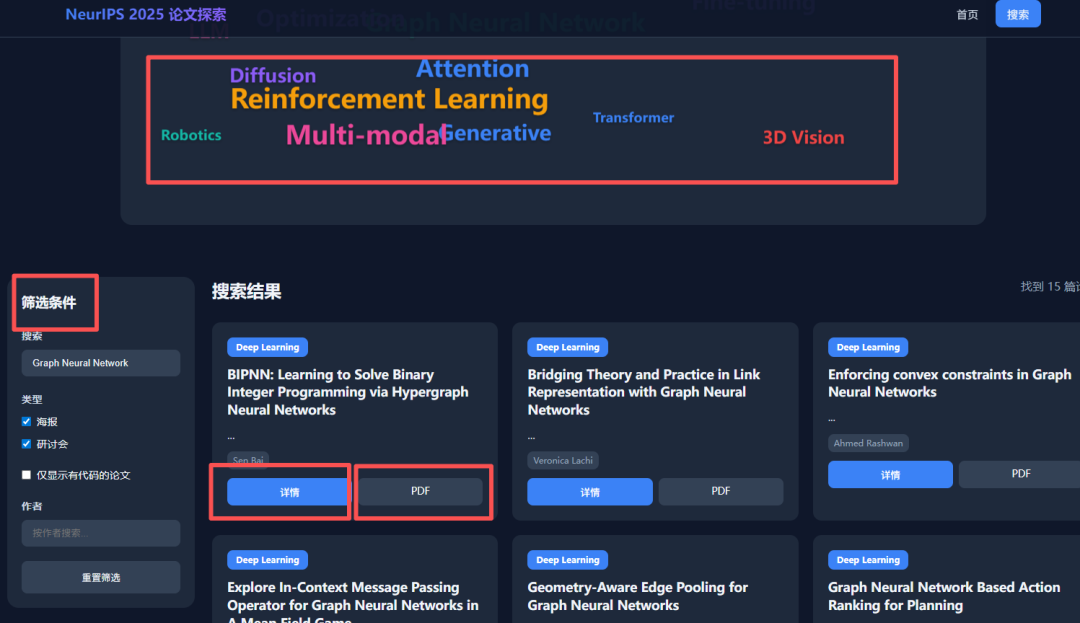Choose the Attention keyword in the cloud
The height and width of the screenshot is (623, 1080).
click(472, 69)
